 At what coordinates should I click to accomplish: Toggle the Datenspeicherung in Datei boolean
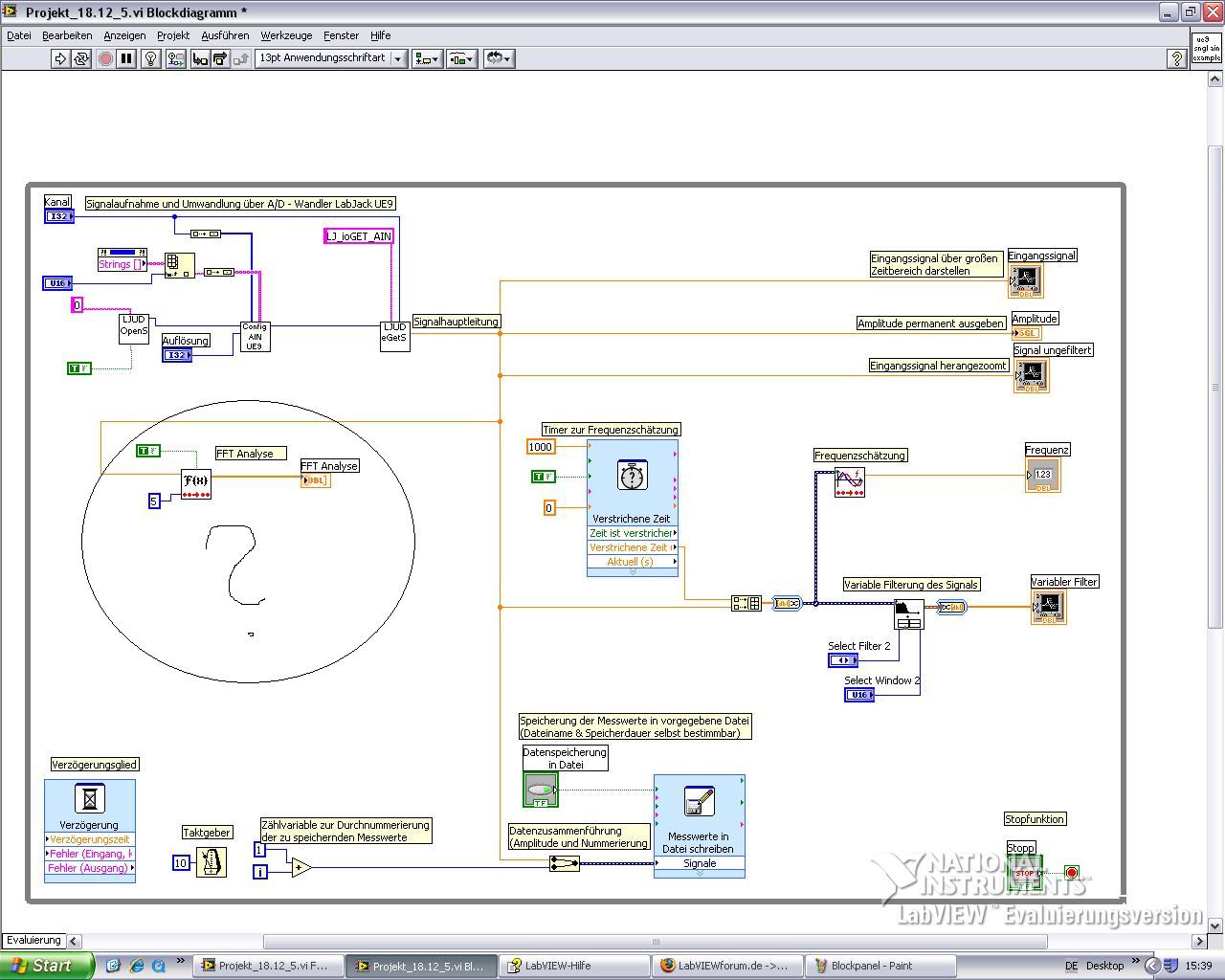(x=541, y=790)
